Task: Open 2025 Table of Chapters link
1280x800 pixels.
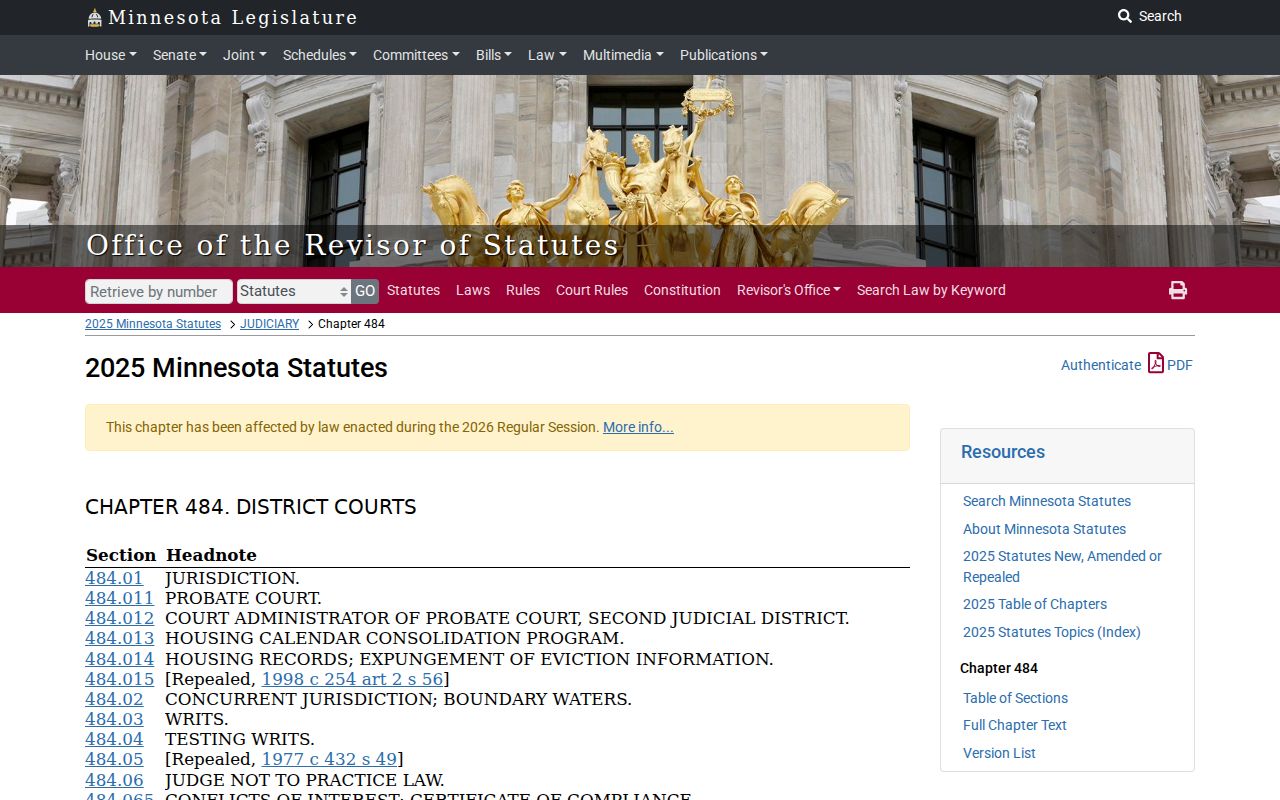Action: 1035,604
